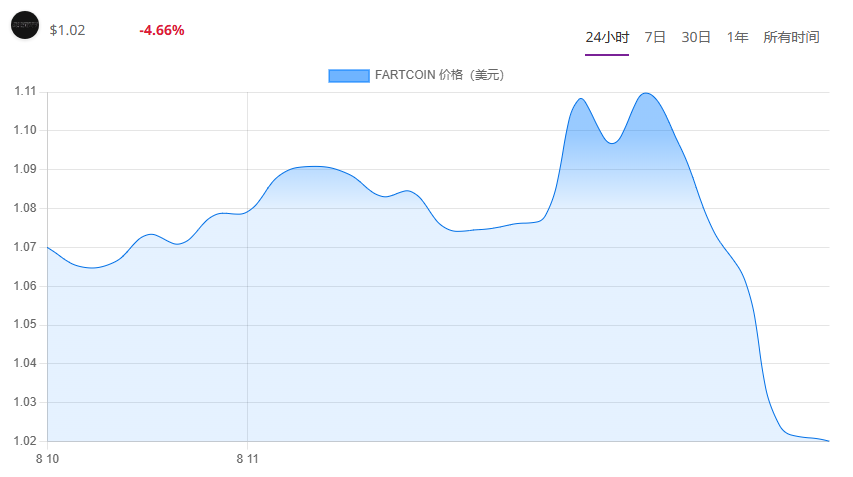Click the line's end point at 1.02

pyautogui.click(x=829, y=441)
